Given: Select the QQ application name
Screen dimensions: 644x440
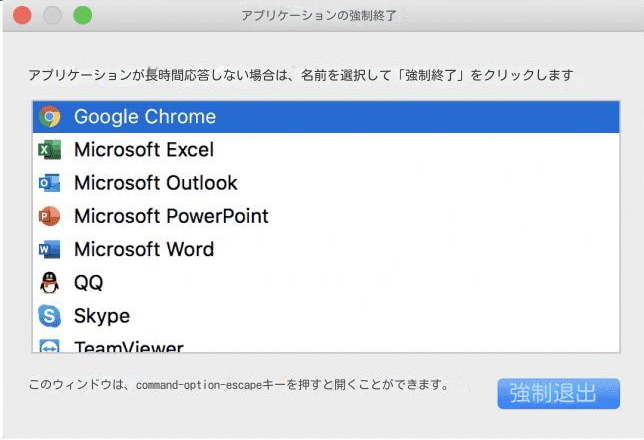Looking at the screenshot, I should 89,283.
